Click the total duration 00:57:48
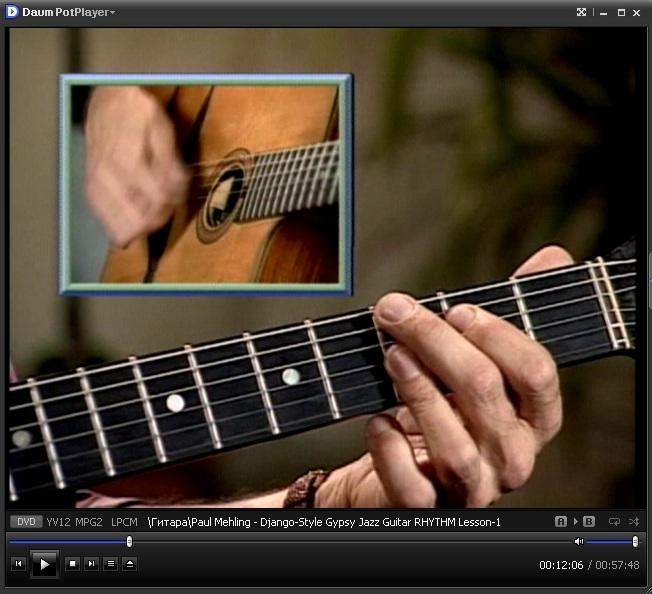Viewport: 652px width, 594px height. [x=617, y=565]
